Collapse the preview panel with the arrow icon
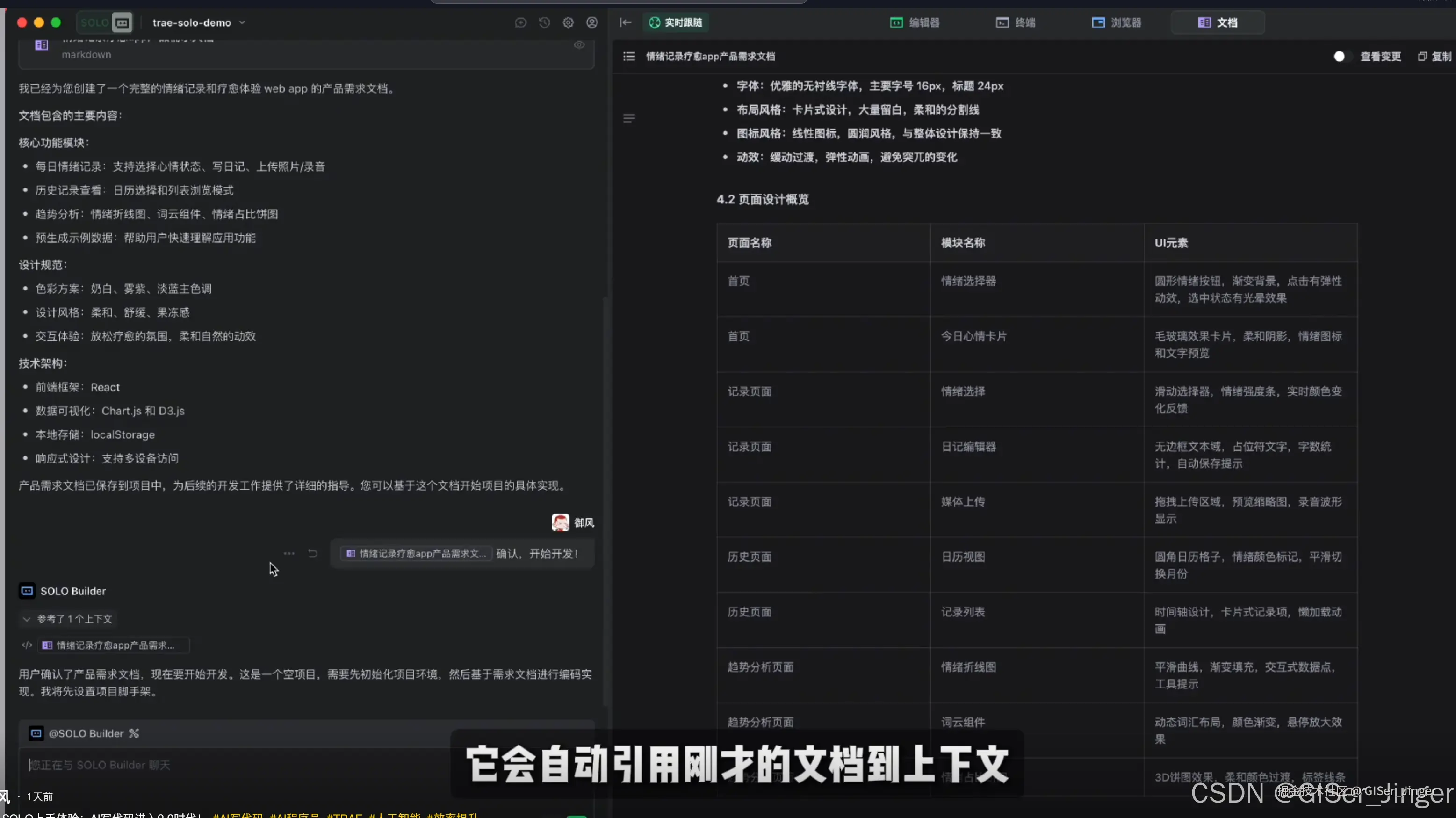 click(625, 22)
